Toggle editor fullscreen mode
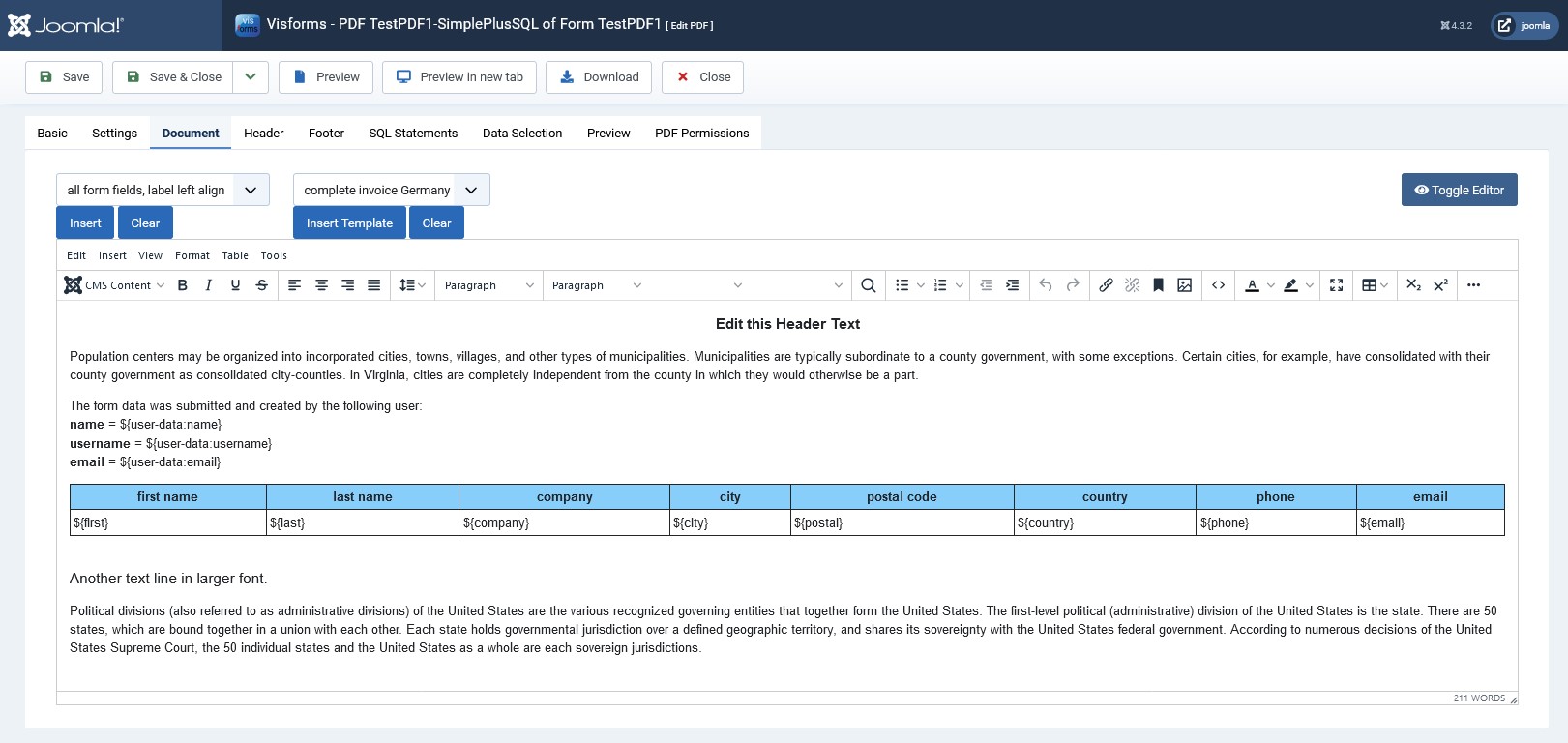 point(1336,285)
